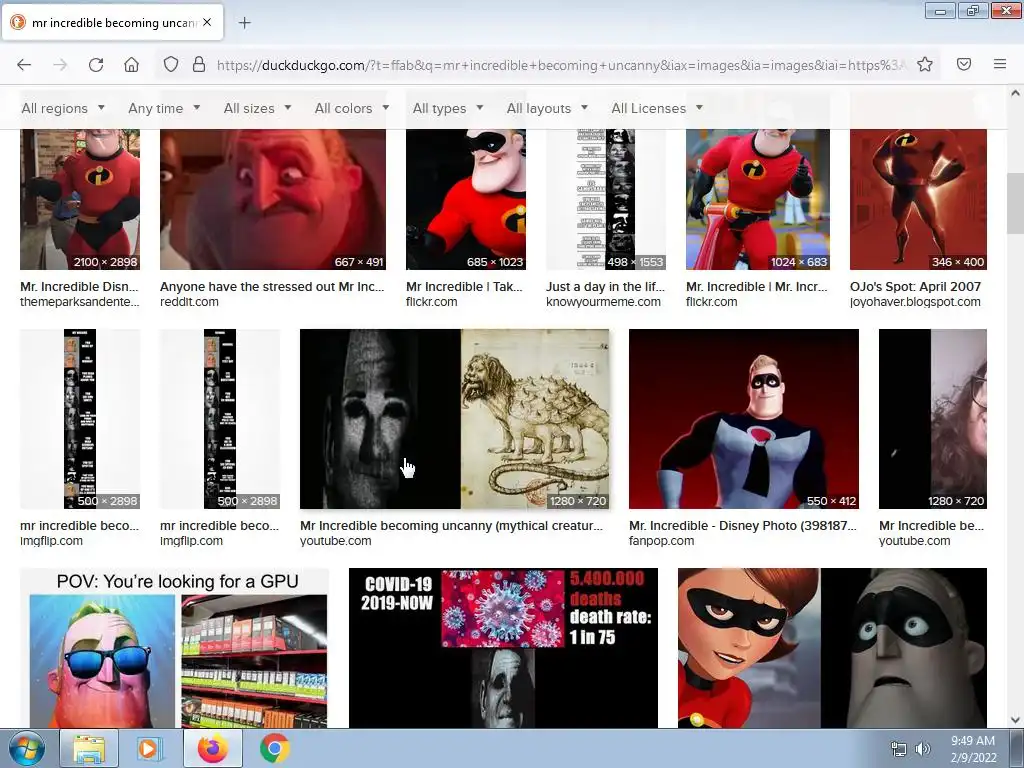The image size is (1024, 768).
Task: Open Windows Media Player from taskbar
Action: pyautogui.click(x=148, y=748)
